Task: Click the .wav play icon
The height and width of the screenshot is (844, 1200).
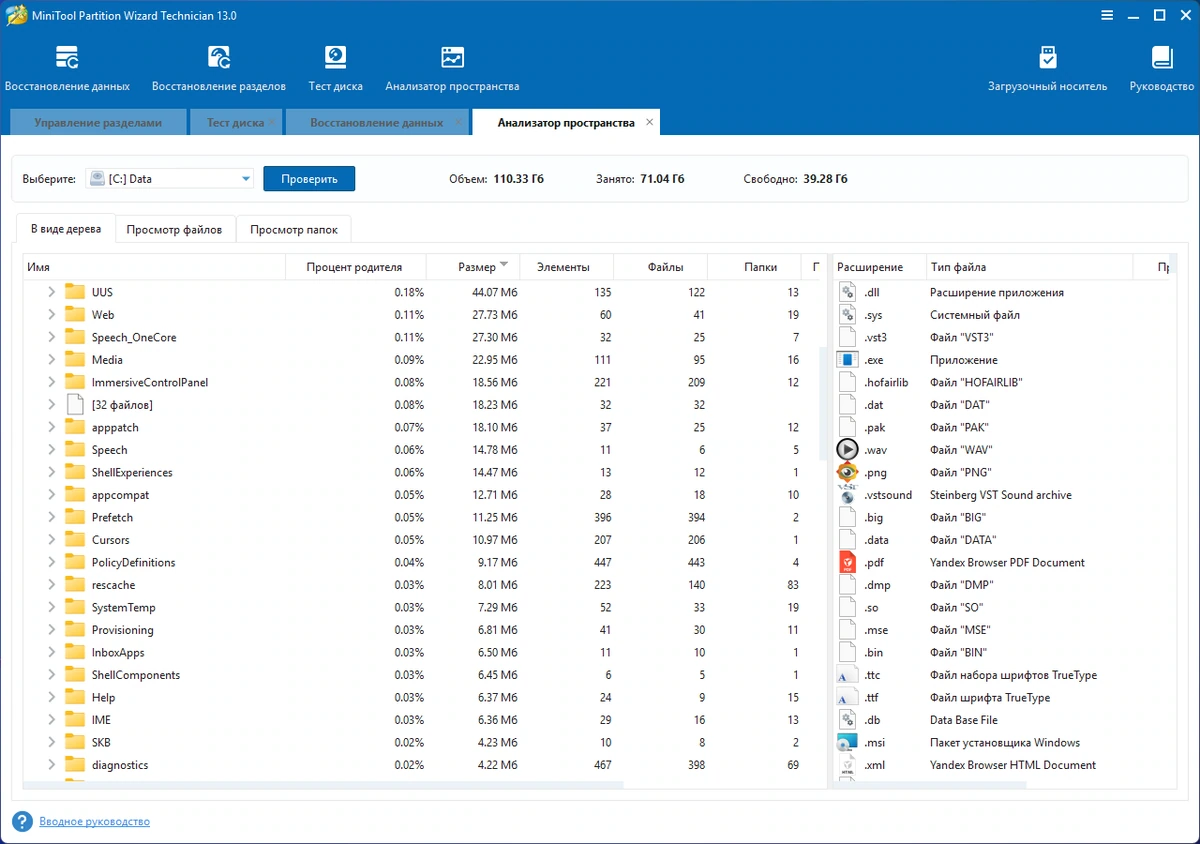Action: point(848,450)
